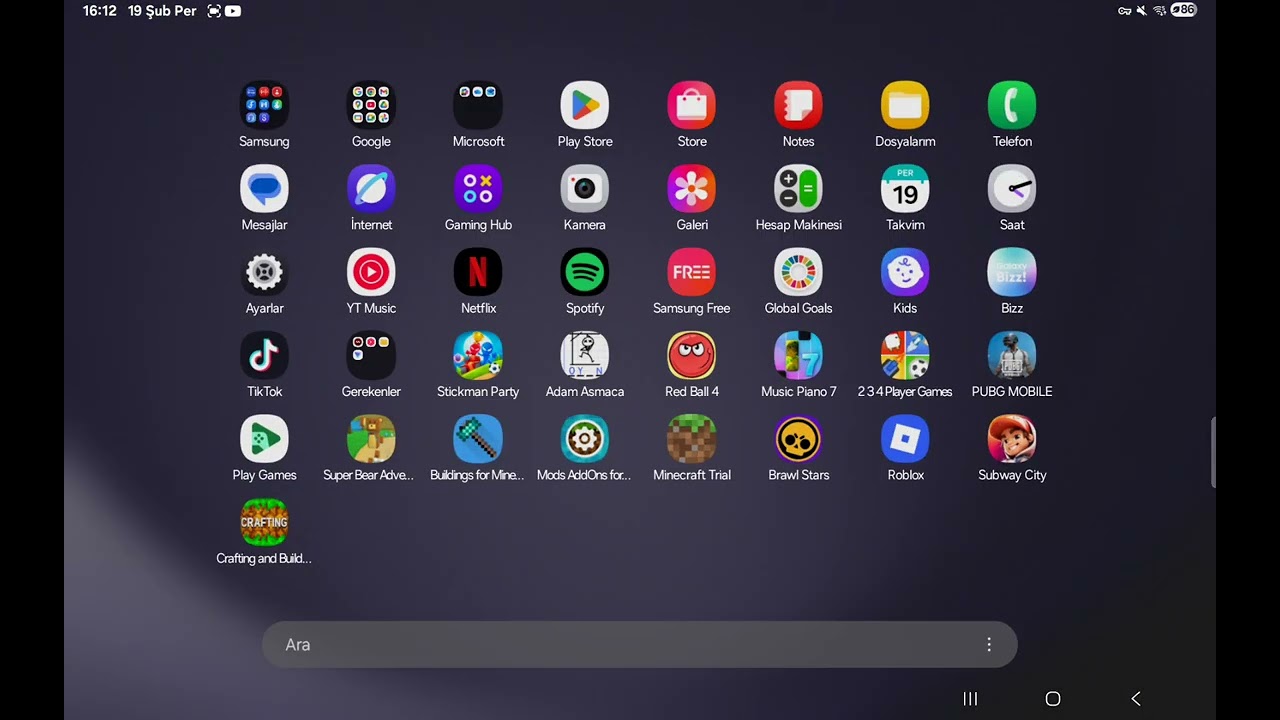
Task: Tap the date 19 Şub Per
Action: coord(162,11)
